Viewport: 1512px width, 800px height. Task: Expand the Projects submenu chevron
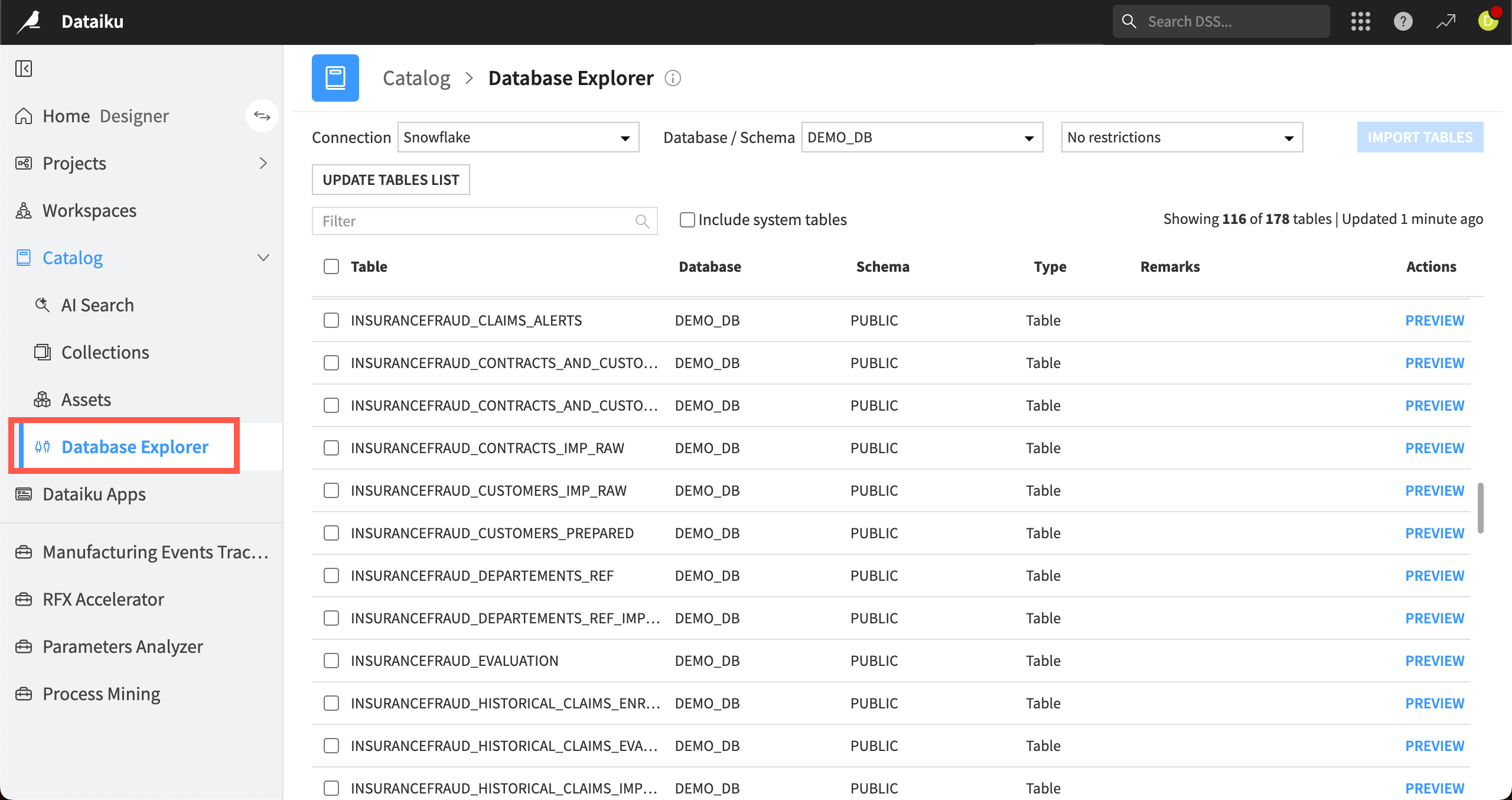coord(263,163)
